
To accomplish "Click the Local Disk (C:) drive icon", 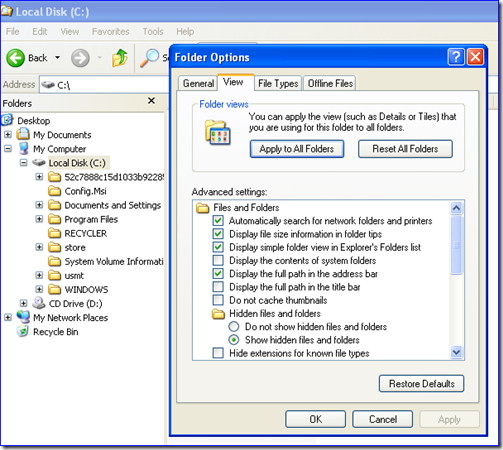I will (39, 163).
